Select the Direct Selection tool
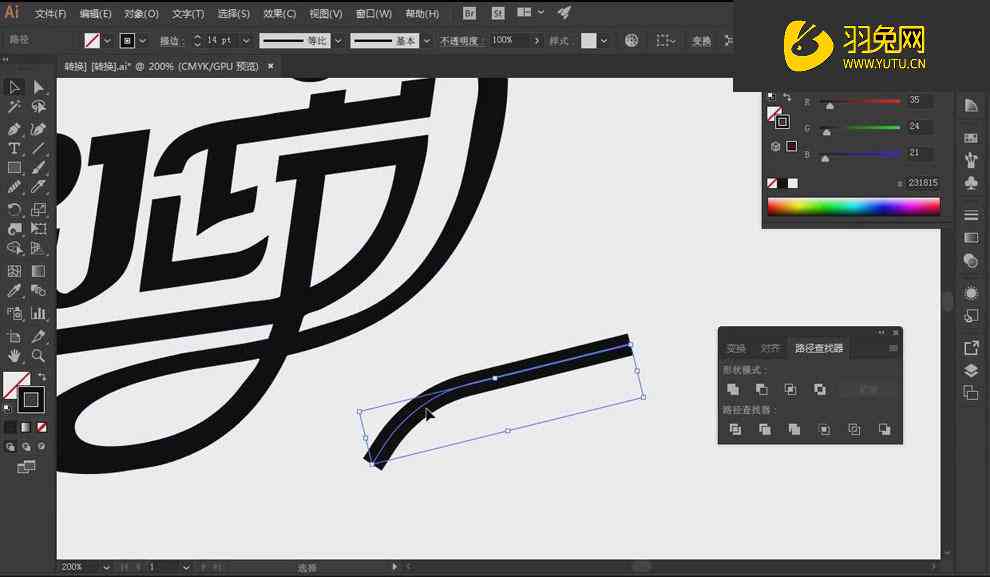This screenshot has width=990, height=577. point(38,87)
